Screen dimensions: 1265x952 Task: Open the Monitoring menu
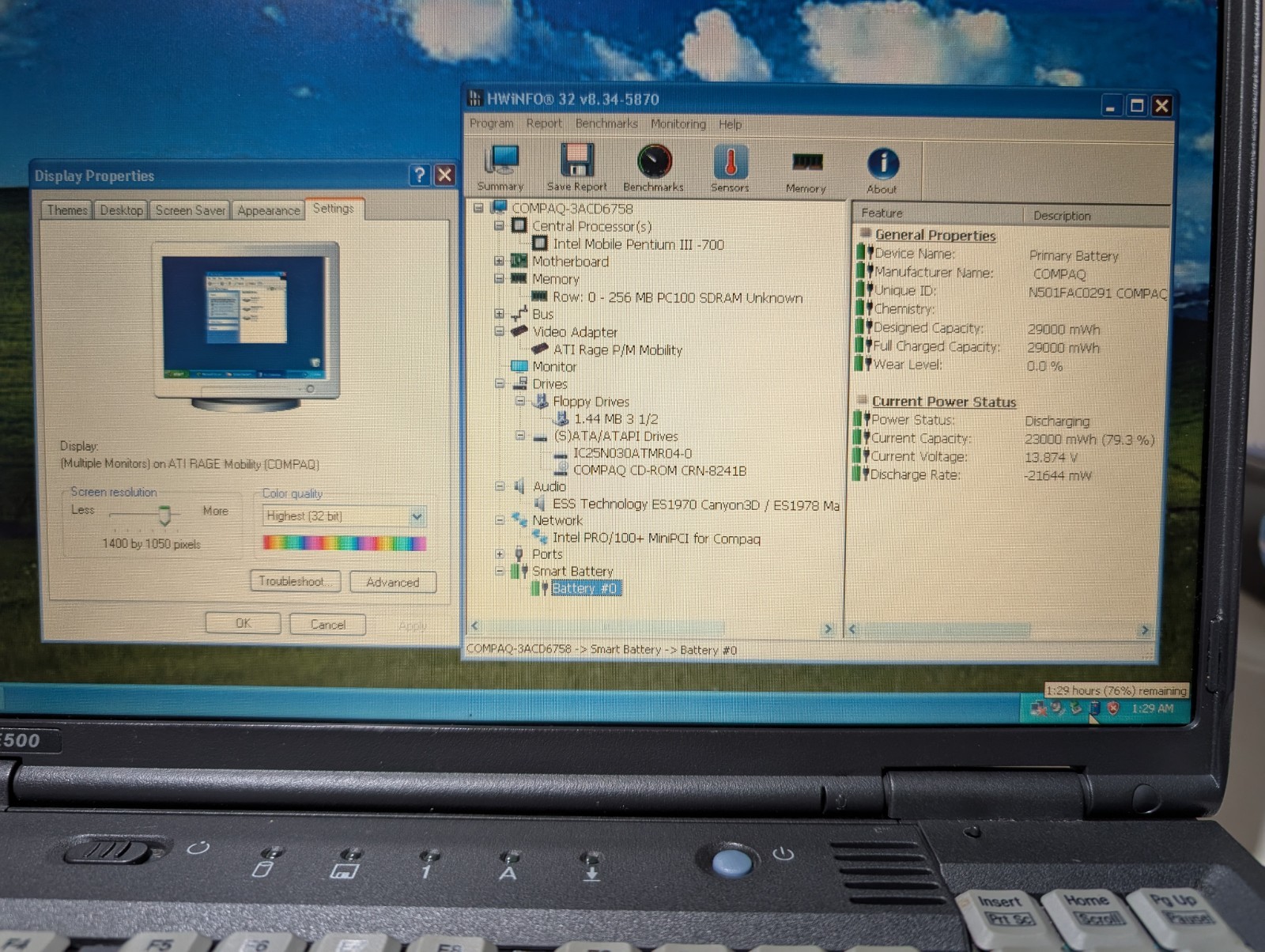tap(678, 124)
